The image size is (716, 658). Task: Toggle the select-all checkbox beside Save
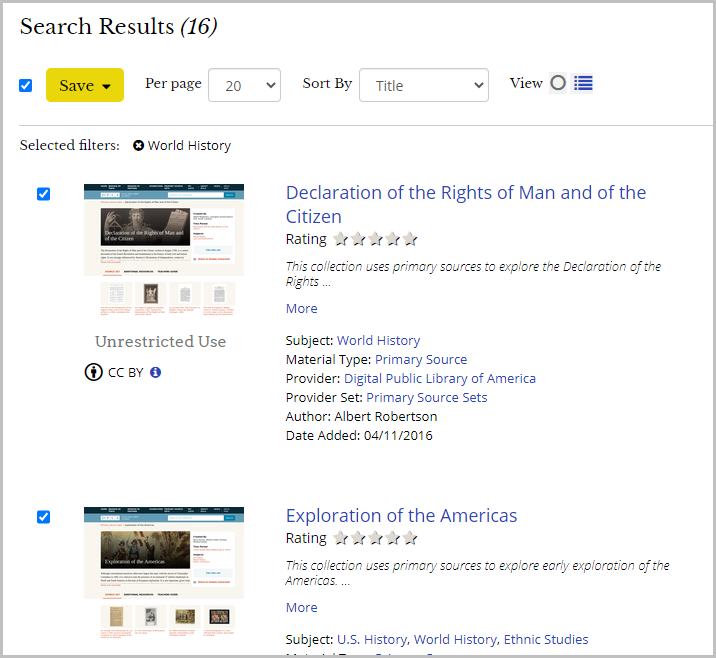pyautogui.click(x=26, y=85)
